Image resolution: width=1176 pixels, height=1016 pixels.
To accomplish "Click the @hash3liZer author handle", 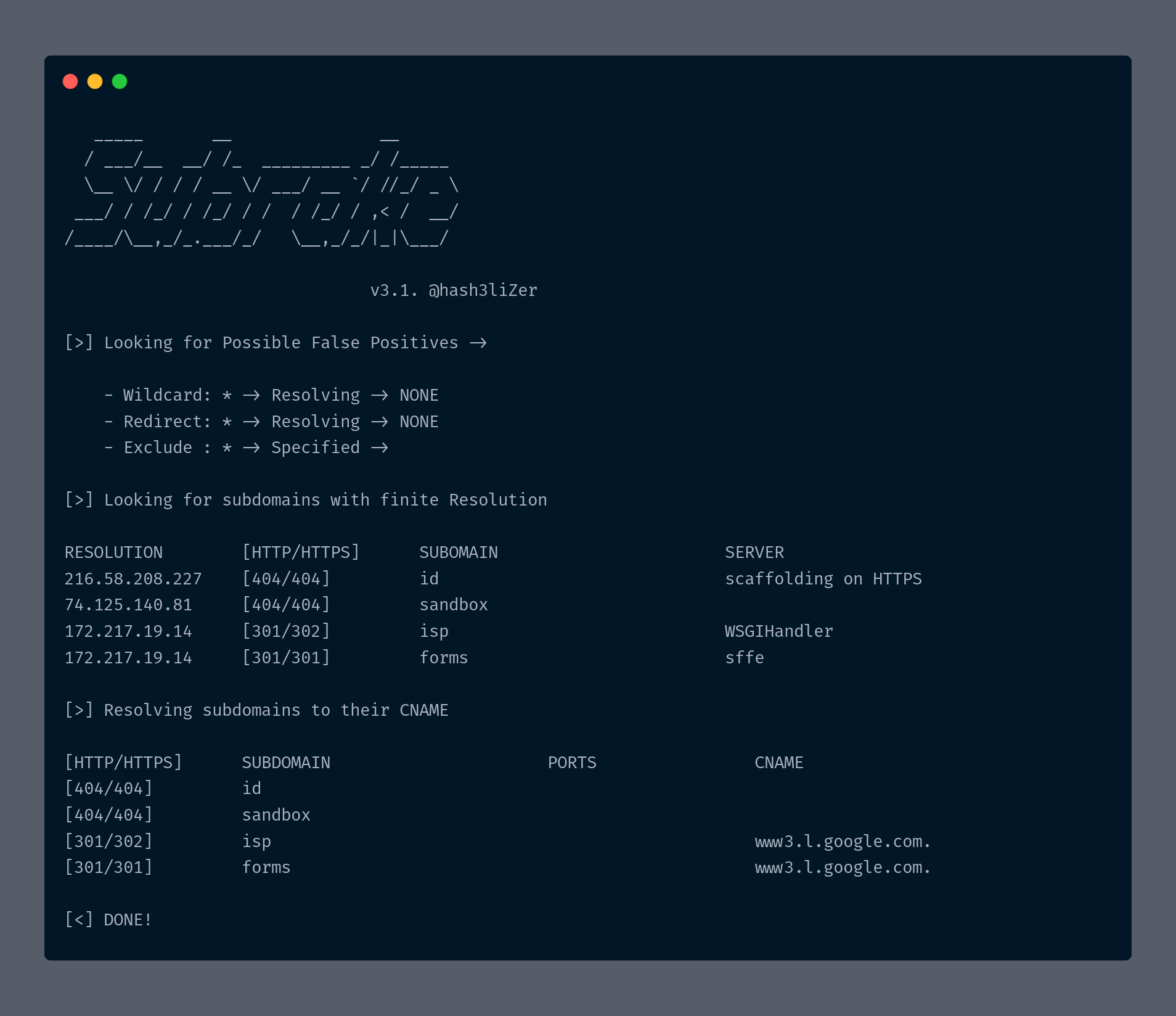I will (483, 290).
